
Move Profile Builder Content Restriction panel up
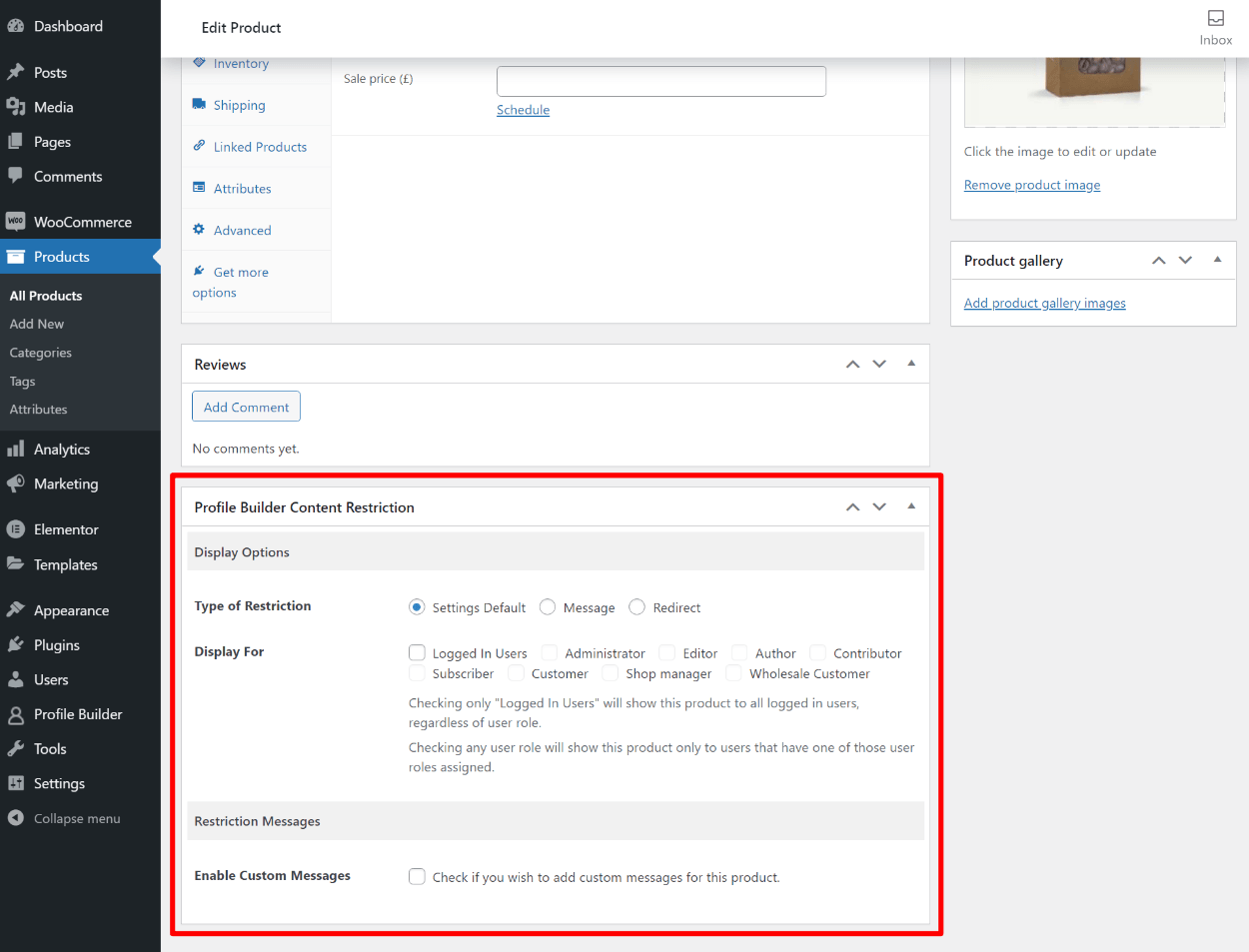(852, 507)
